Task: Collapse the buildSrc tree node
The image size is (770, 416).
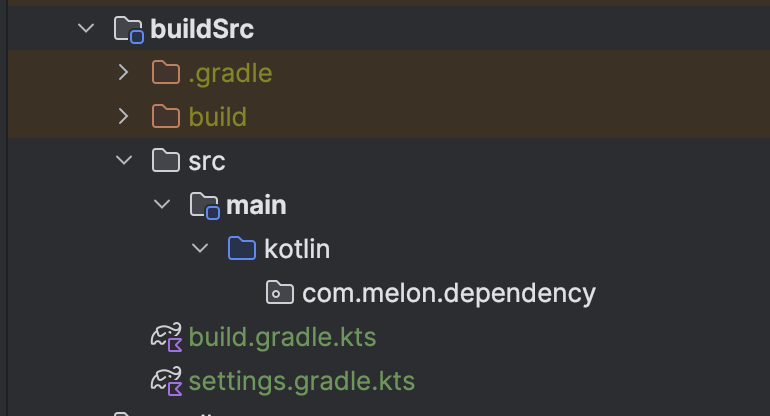Action: [86, 28]
